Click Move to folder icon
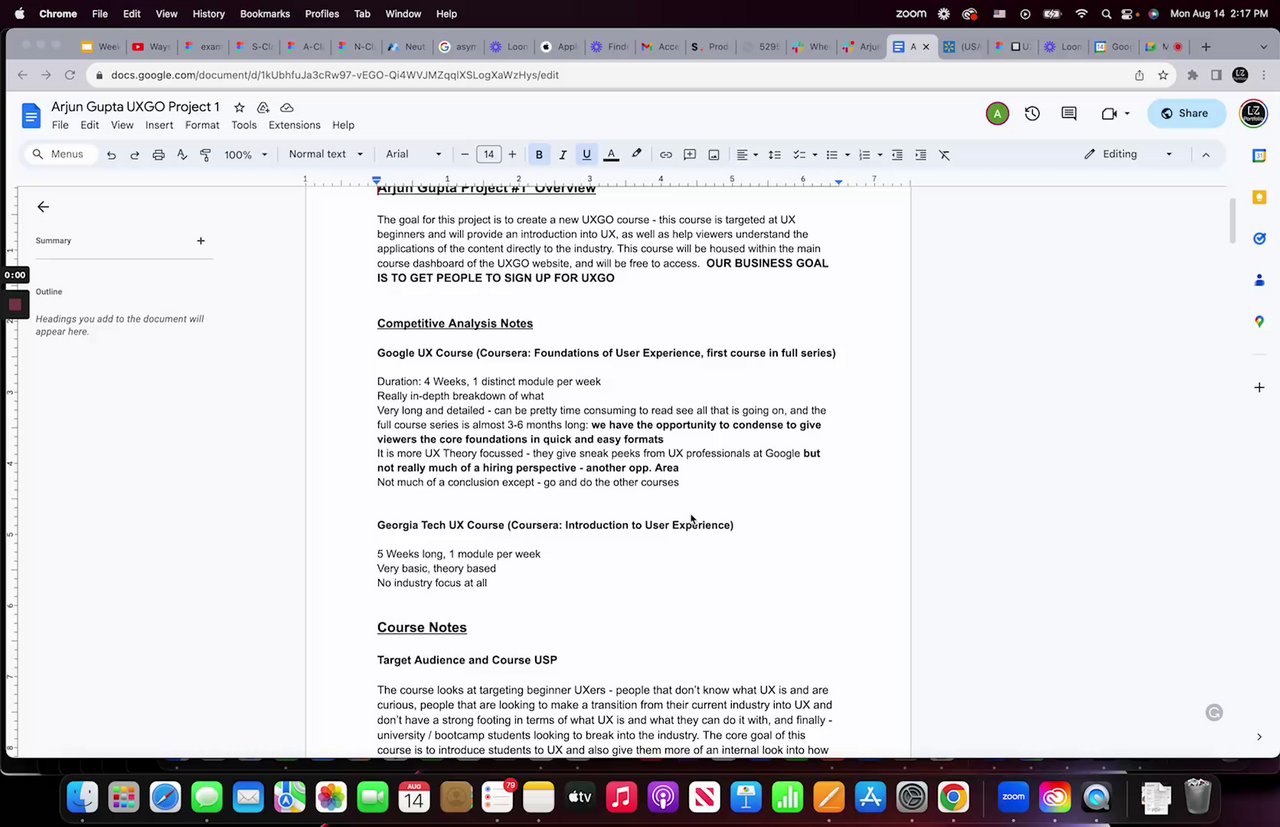Image resolution: width=1280 pixels, height=827 pixels. [263, 107]
